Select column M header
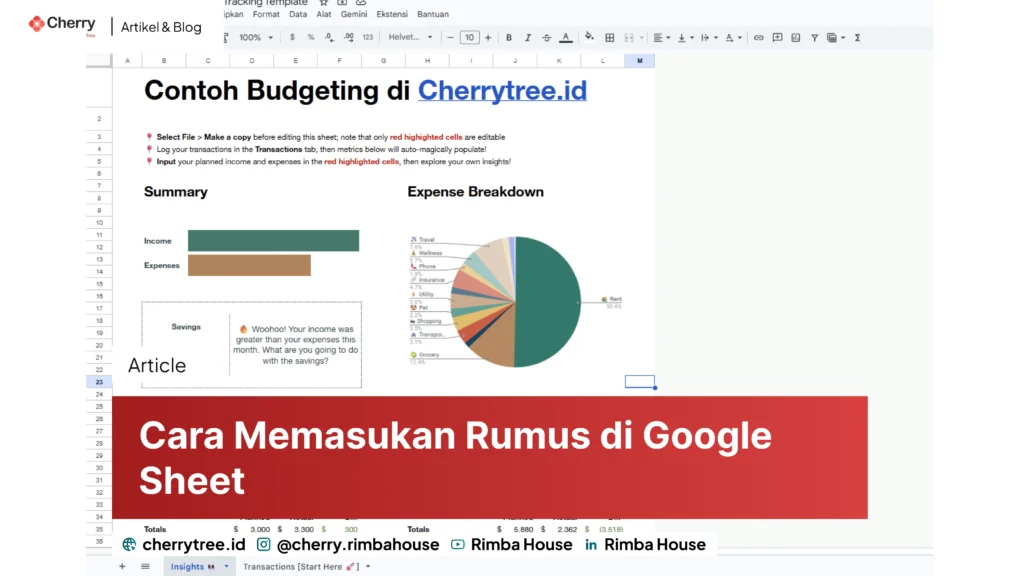The image size is (1024, 576). coord(639,61)
